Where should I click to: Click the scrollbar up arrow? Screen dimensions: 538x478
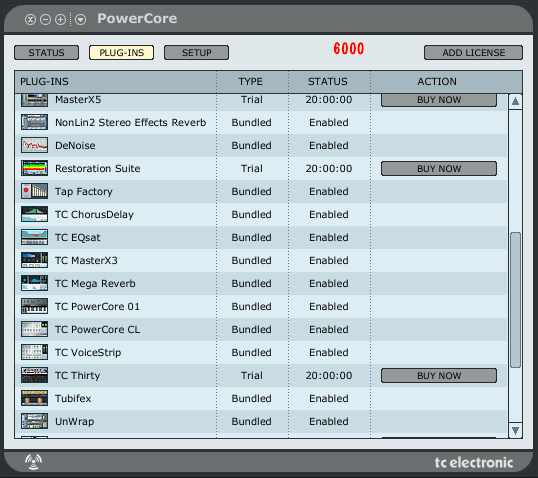tap(515, 102)
